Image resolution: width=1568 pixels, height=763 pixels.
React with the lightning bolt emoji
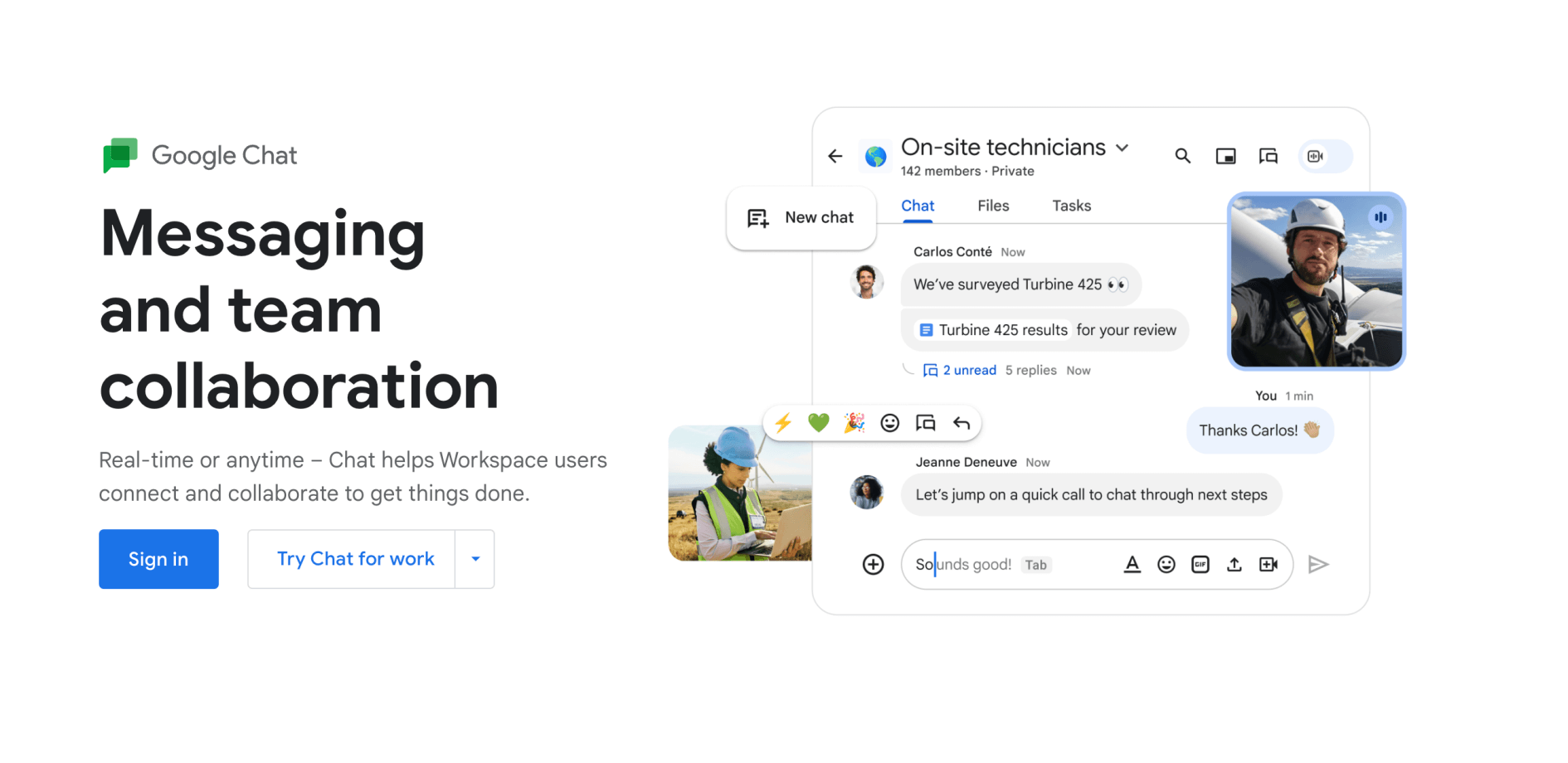click(783, 423)
